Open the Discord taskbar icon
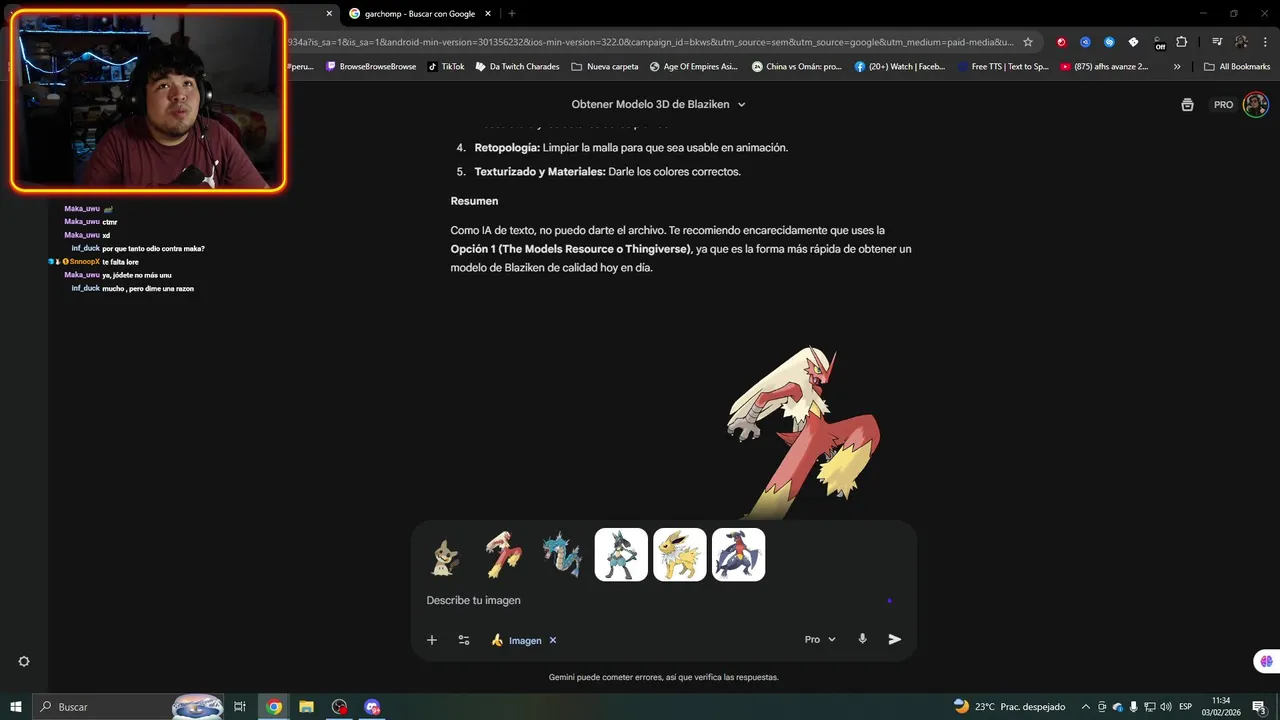 372,707
